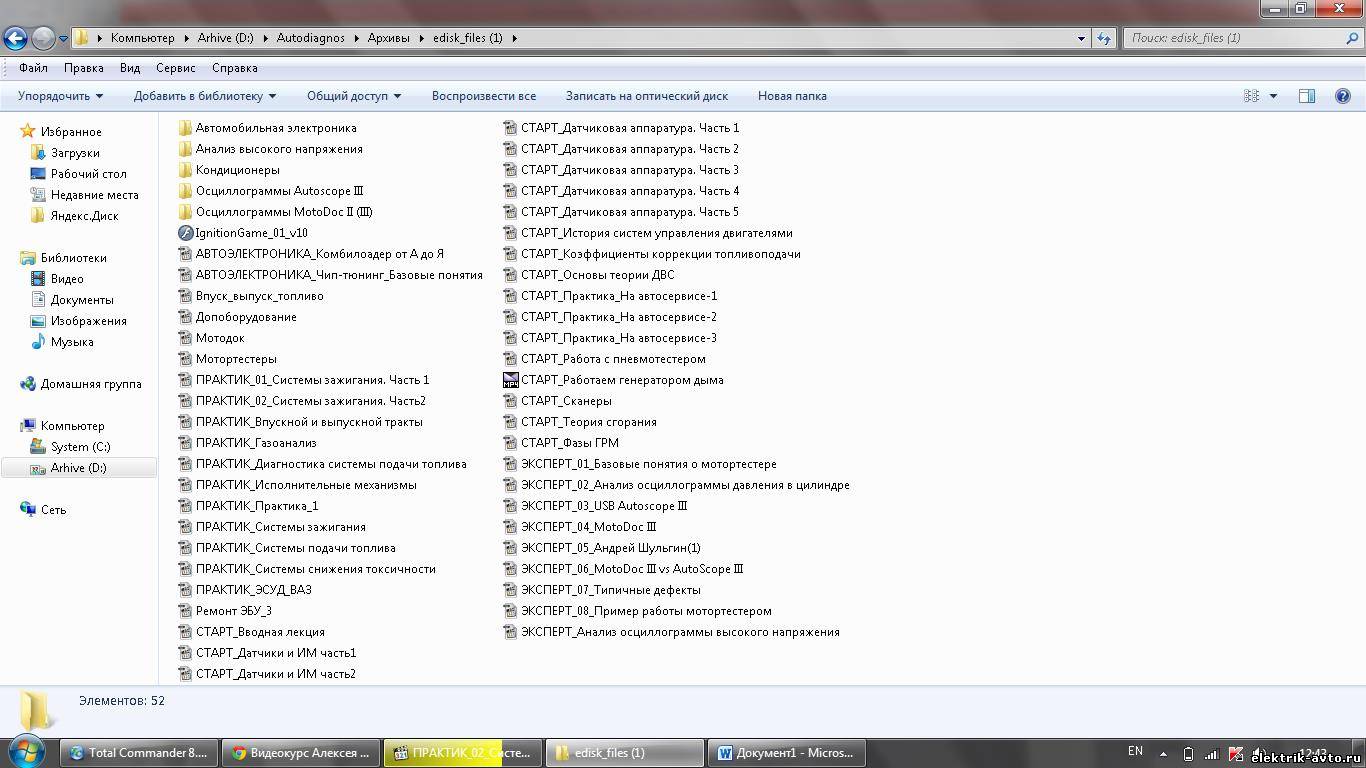Expand arrow after Компьютер in address bar
Image resolution: width=1366 pixels, height=768 pixels.
click(x=185, y=38)
